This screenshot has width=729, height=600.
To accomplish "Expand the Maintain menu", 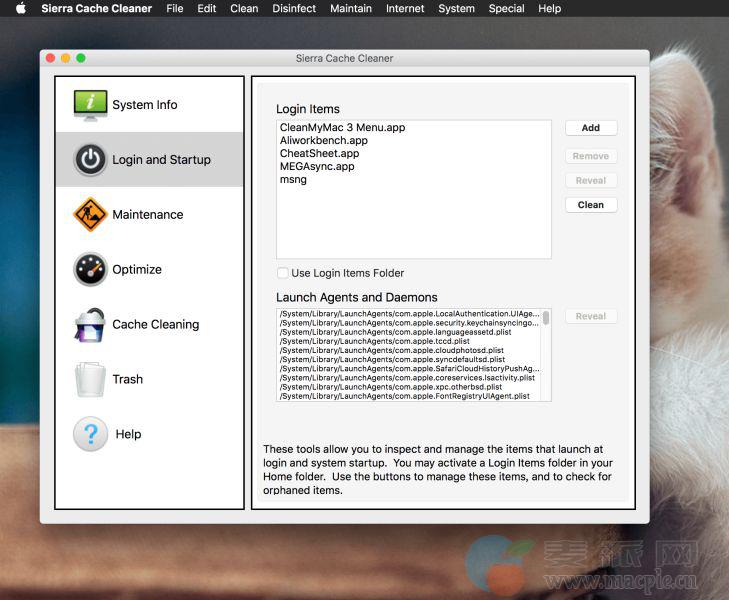I will pos(351,9).
